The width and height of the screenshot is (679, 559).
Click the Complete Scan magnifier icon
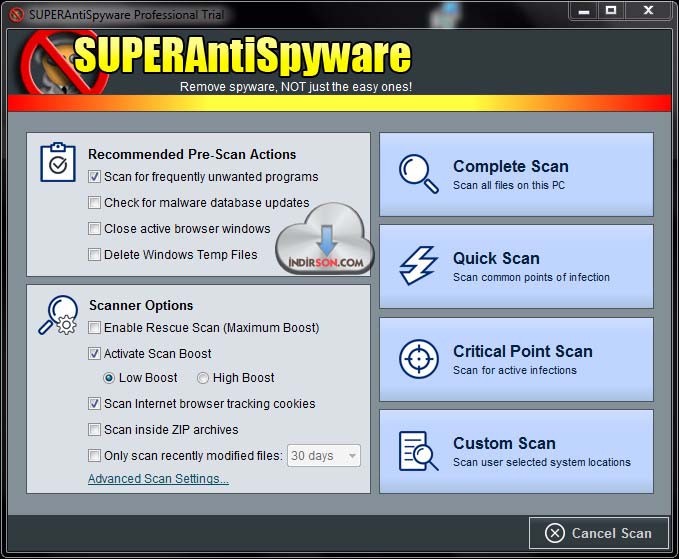click(418, 173)
